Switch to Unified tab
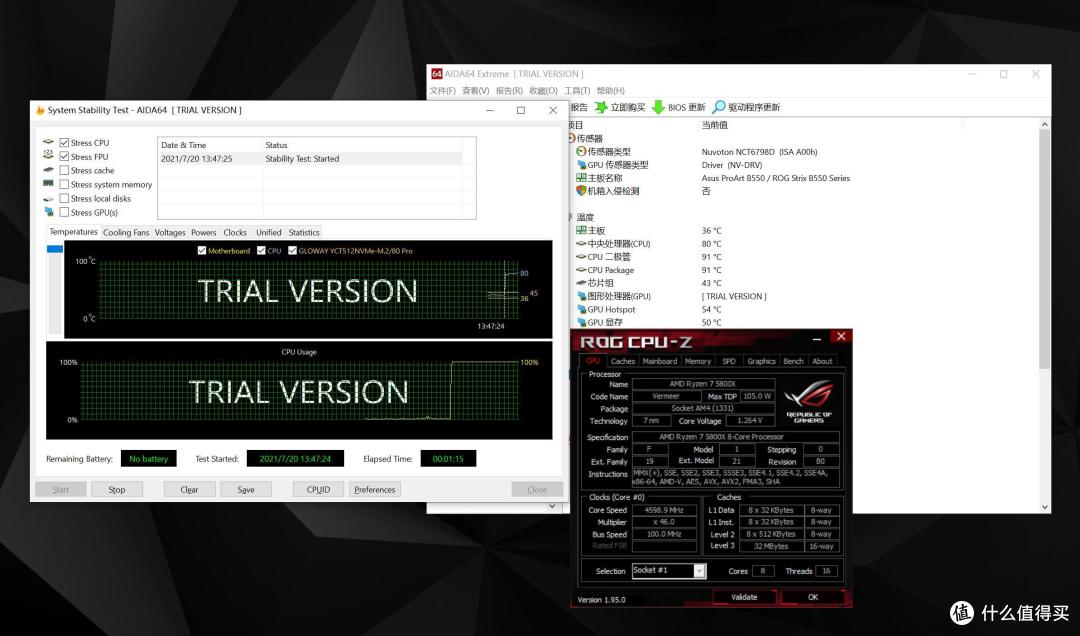 tap(269, 233)
